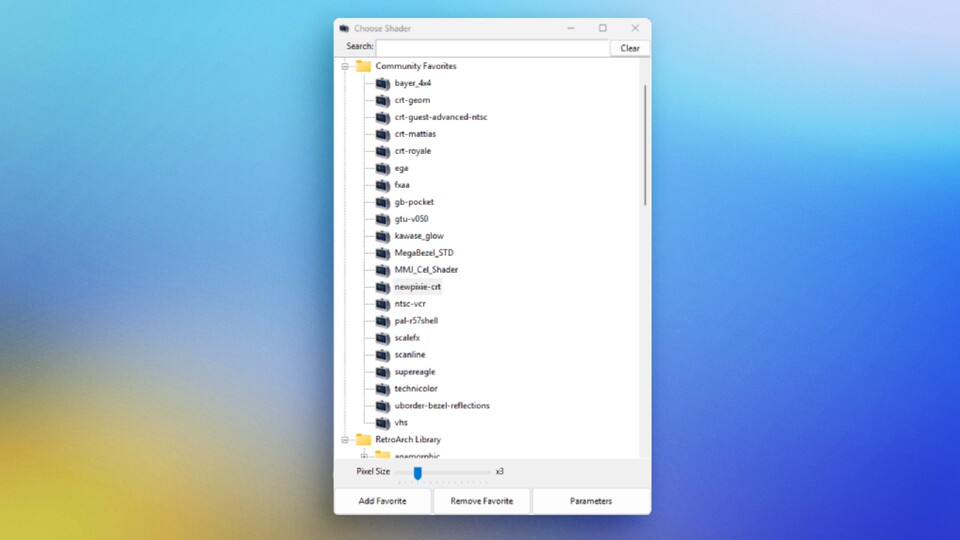
Task: Click the crt-mattias shader icon
Action: [x=383, y=134]
